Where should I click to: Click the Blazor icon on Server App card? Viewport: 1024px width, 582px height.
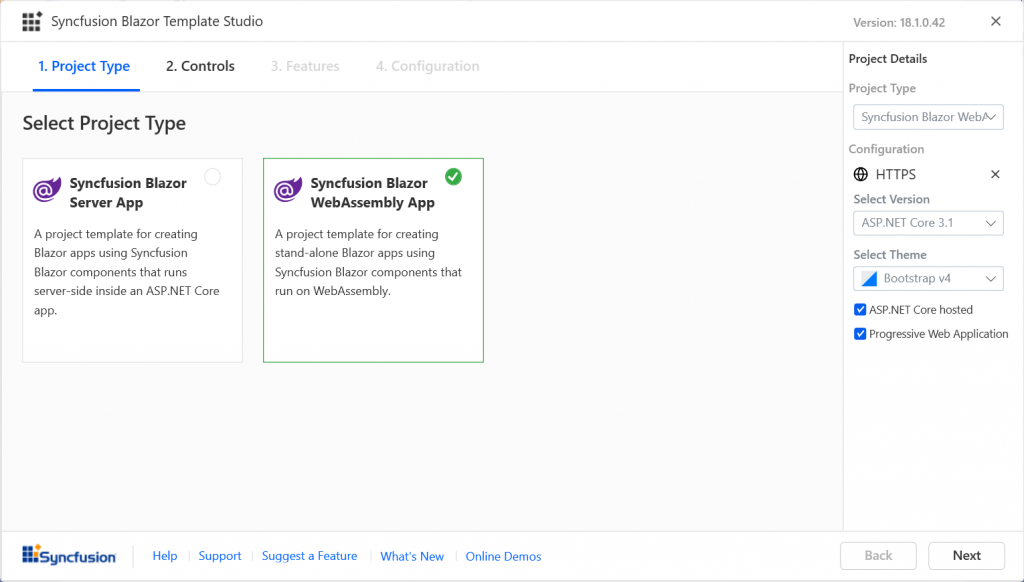pyautogui.click(x=47, y=190)
